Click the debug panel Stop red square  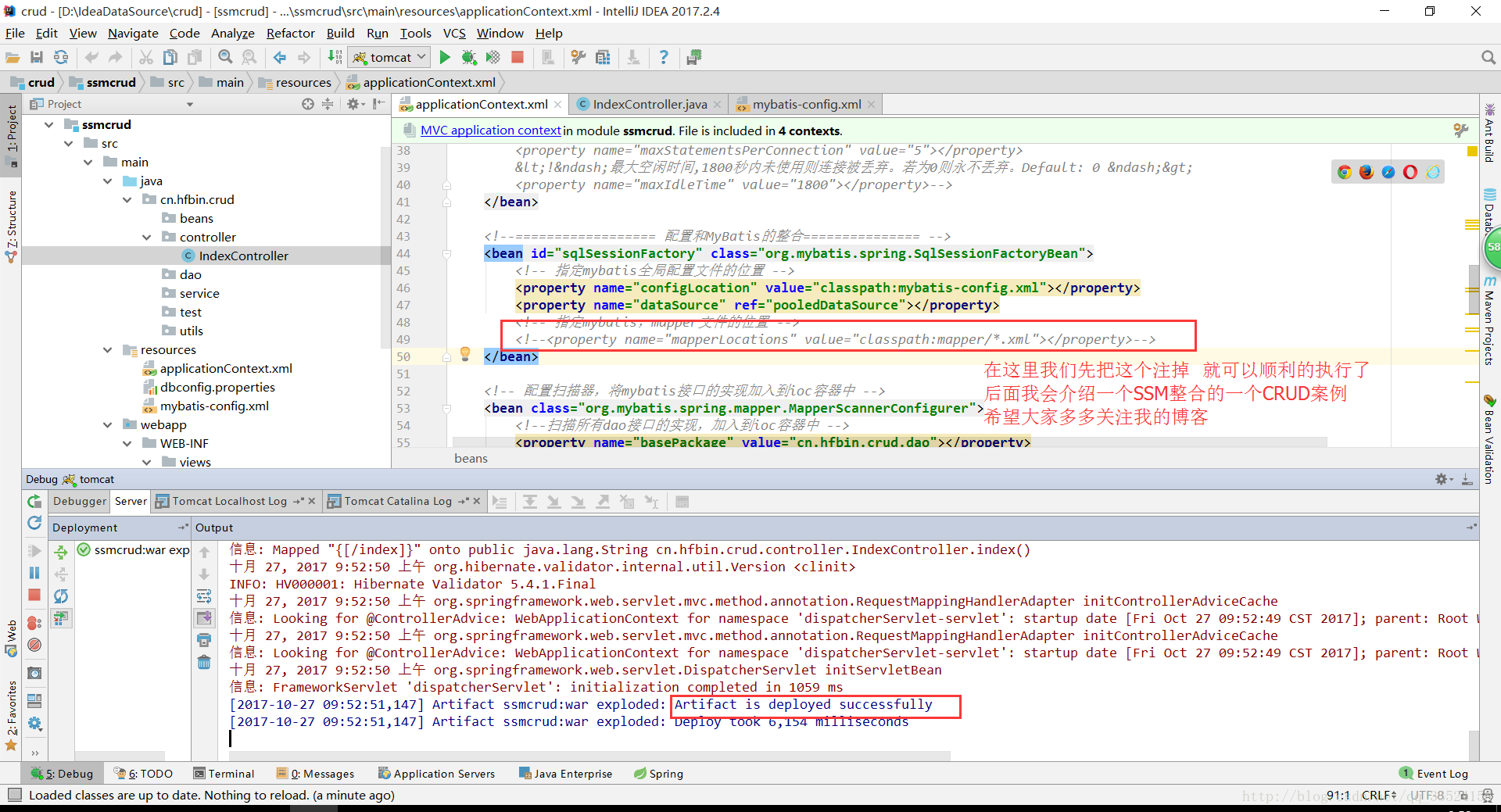pos(34,595)
